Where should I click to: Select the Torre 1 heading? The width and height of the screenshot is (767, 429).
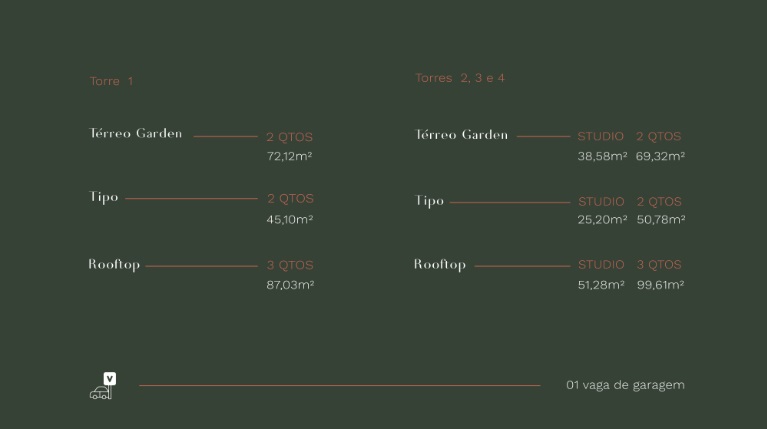111,81
